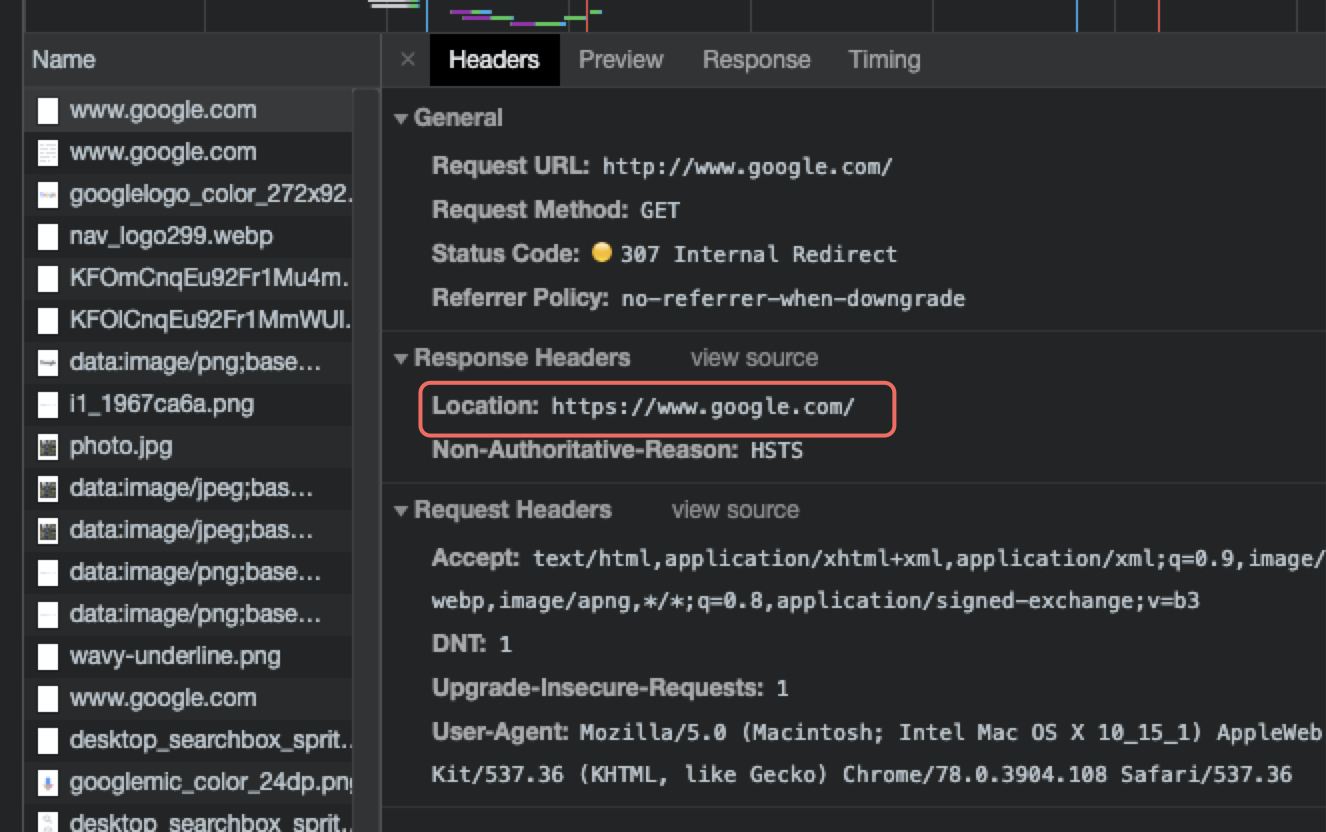Click the document icon beside second www.google.com
Screen dimensions: 1326x832
click(x=47, y=152)
